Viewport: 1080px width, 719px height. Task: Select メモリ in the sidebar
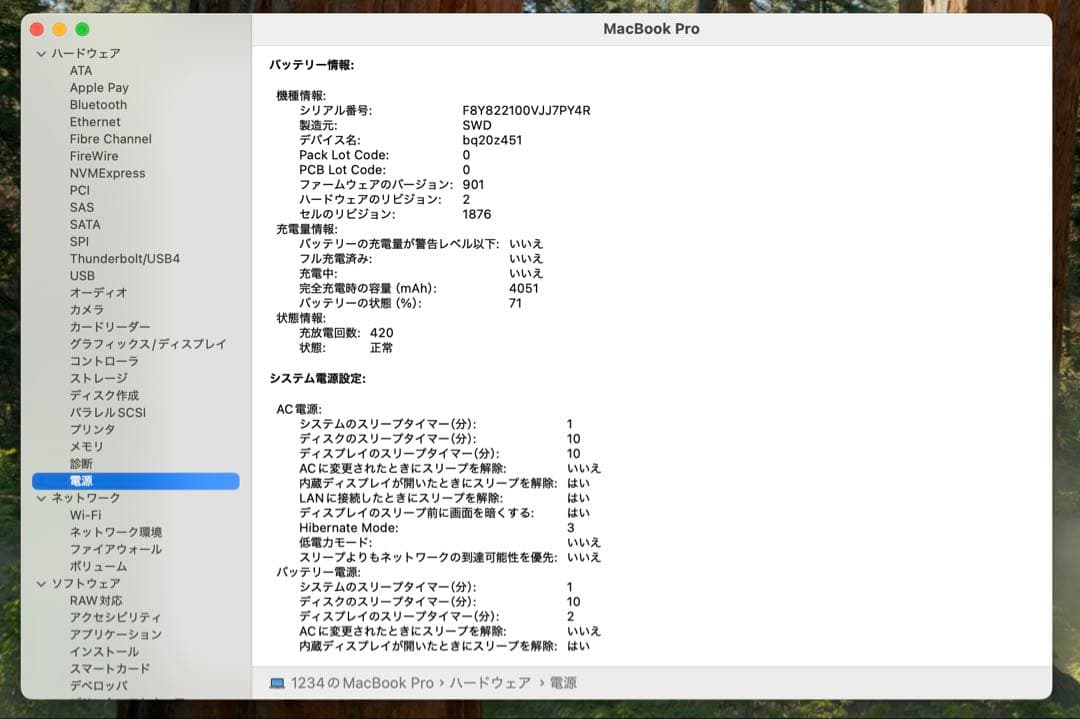[x=86, y=447]
